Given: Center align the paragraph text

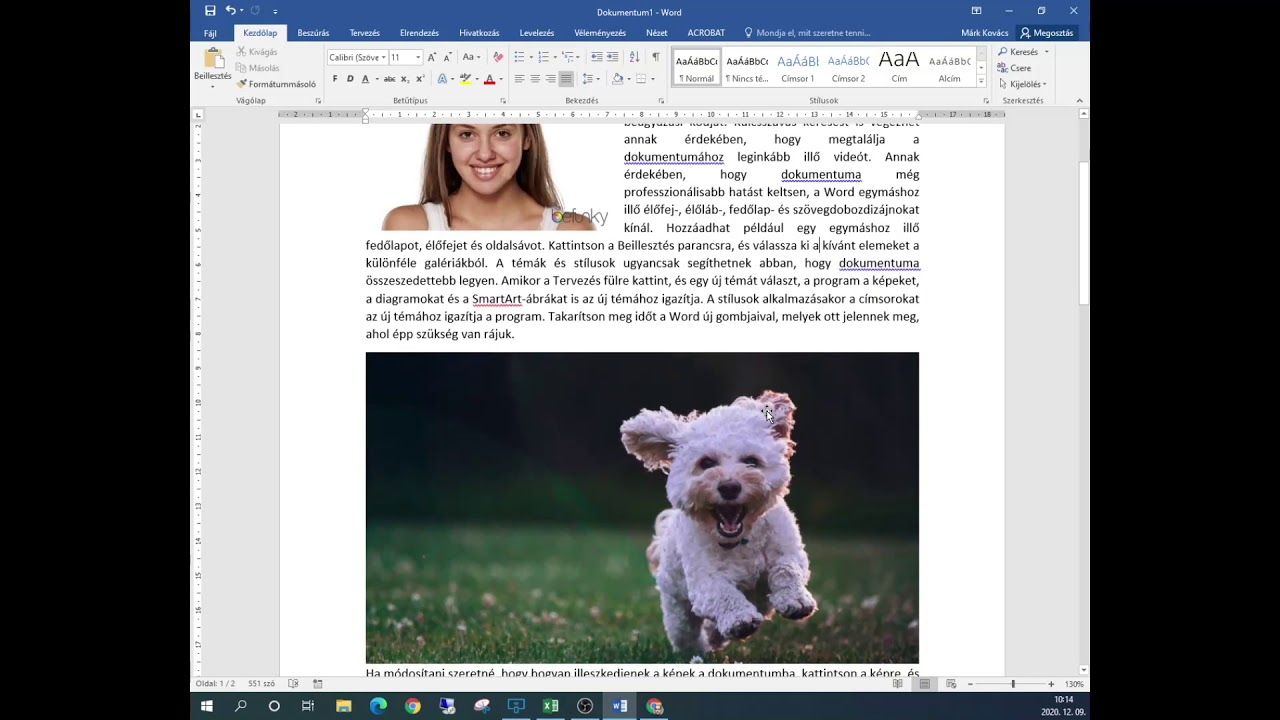Looking at the screenshot, I should (535, 79).
